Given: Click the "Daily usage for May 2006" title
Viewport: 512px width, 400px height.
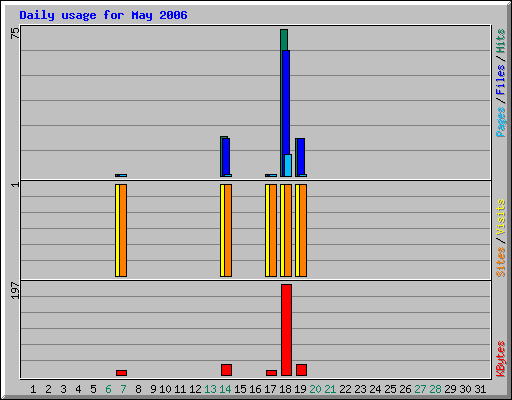Looking at the screenshot, I should click(x=103, y=15).
